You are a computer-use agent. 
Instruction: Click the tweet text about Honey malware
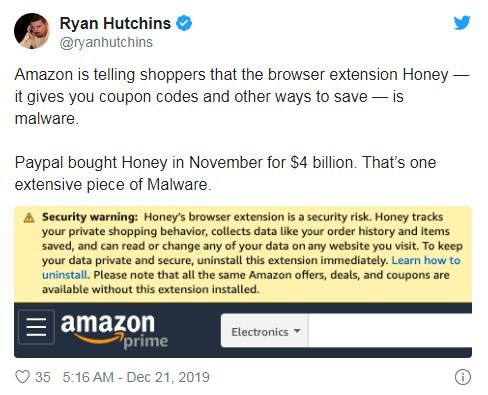click(x=242, y=97)
